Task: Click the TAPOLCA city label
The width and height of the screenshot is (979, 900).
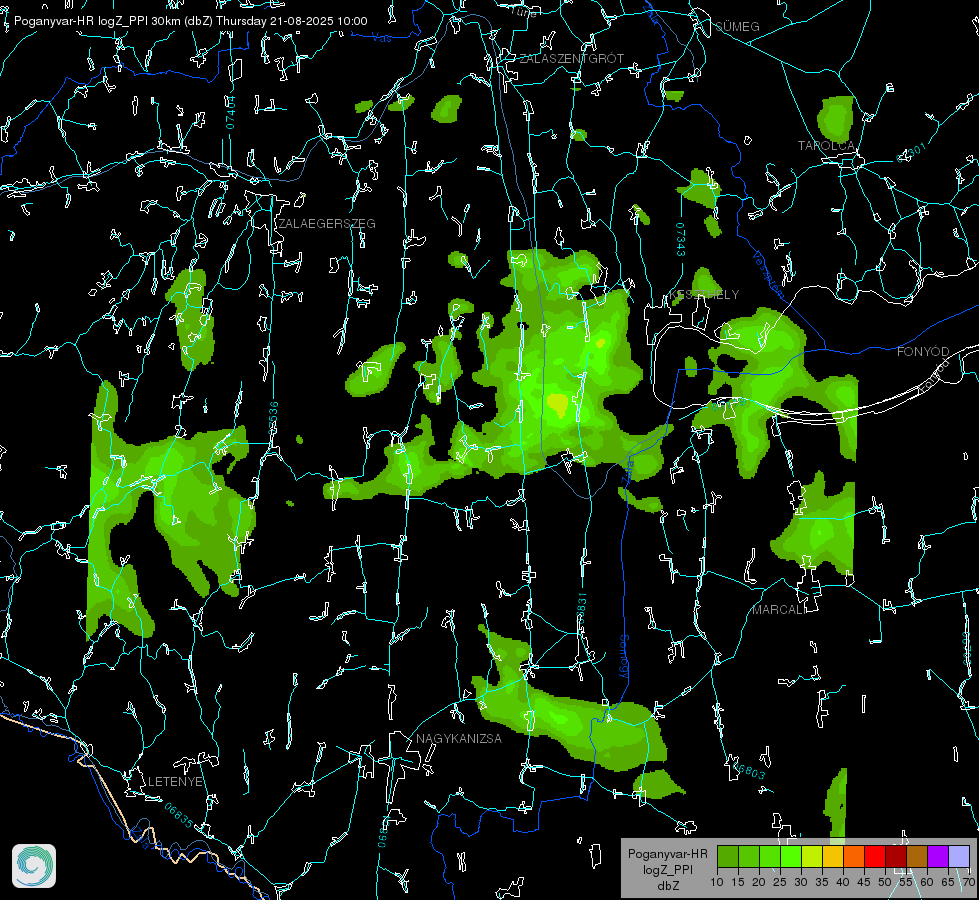Action: 826,146
